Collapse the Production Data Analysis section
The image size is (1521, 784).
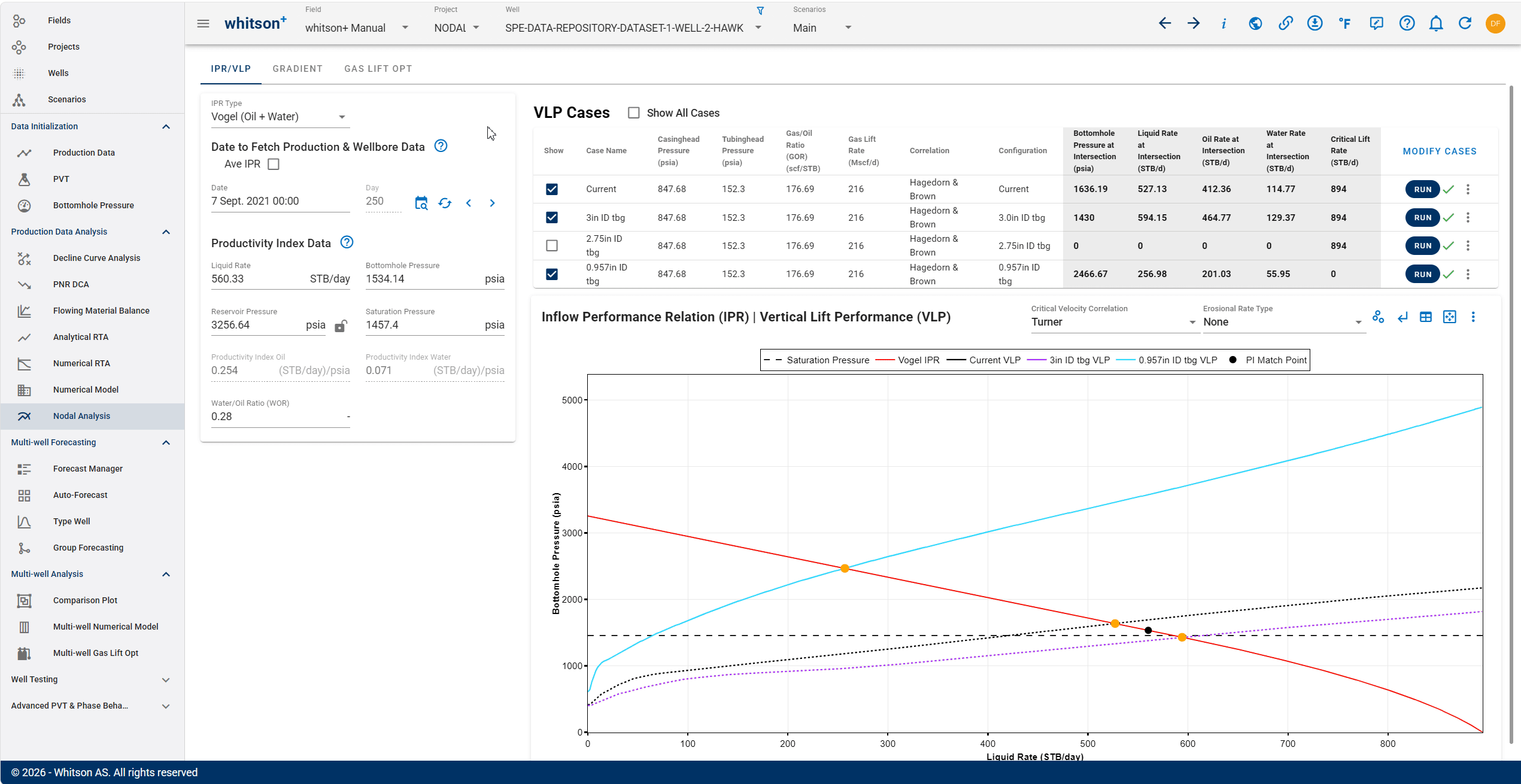[x=166, y=232]
